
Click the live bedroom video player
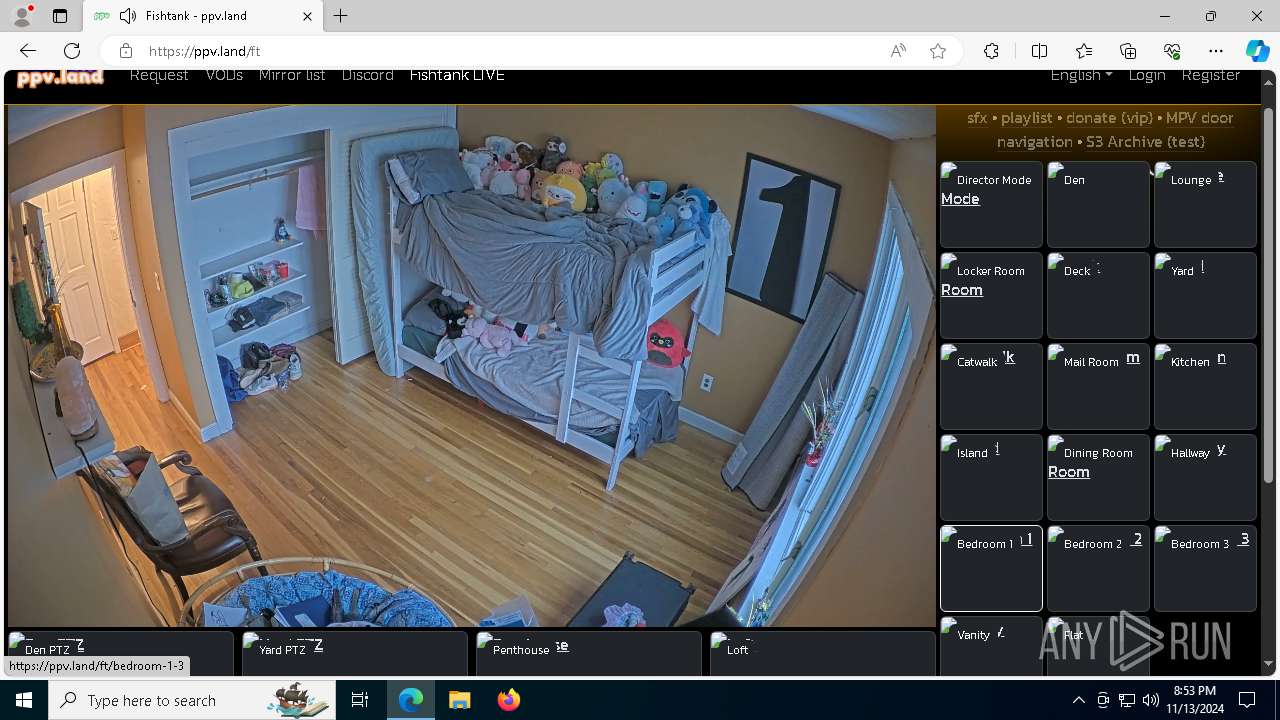tap(471, 366)
